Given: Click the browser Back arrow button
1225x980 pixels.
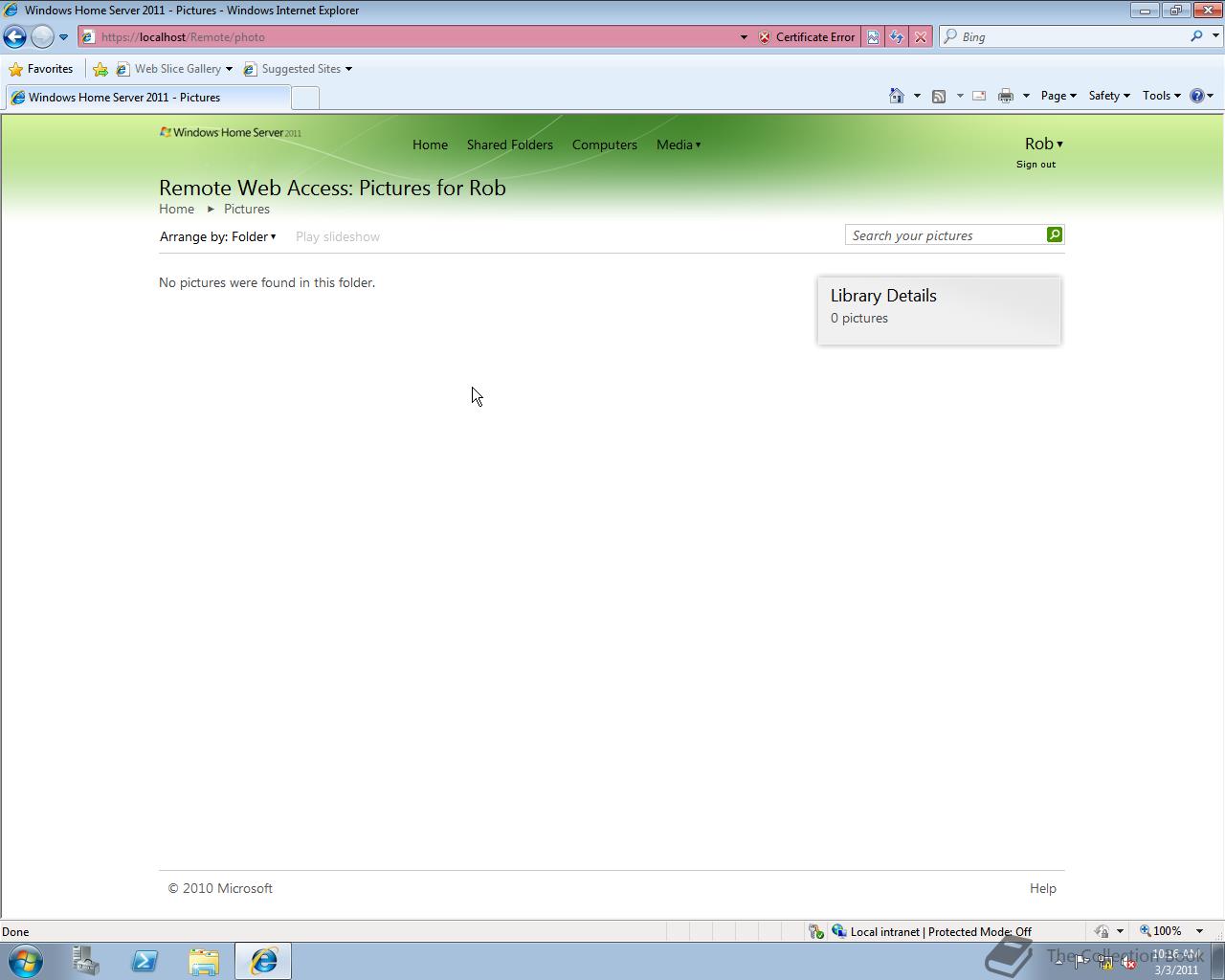Looking at the screenshot, I should pos(14,37).
